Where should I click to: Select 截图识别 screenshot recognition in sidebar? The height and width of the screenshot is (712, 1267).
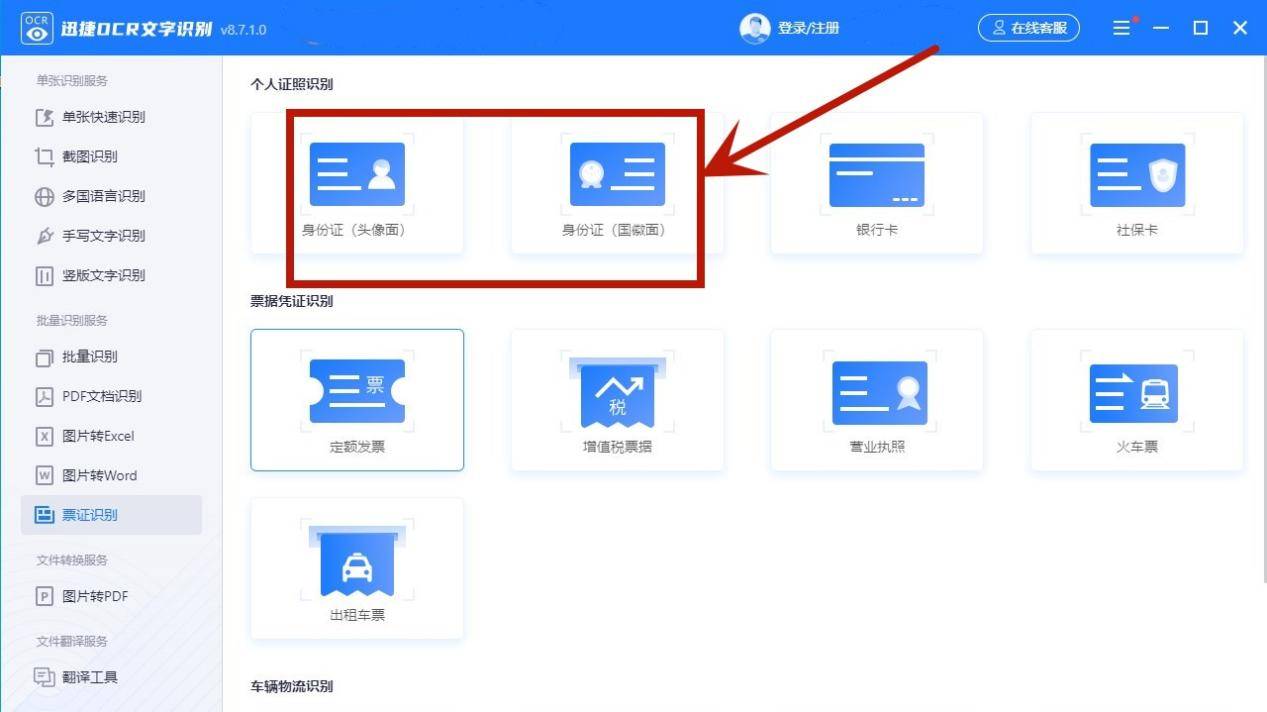click(90, 156)
